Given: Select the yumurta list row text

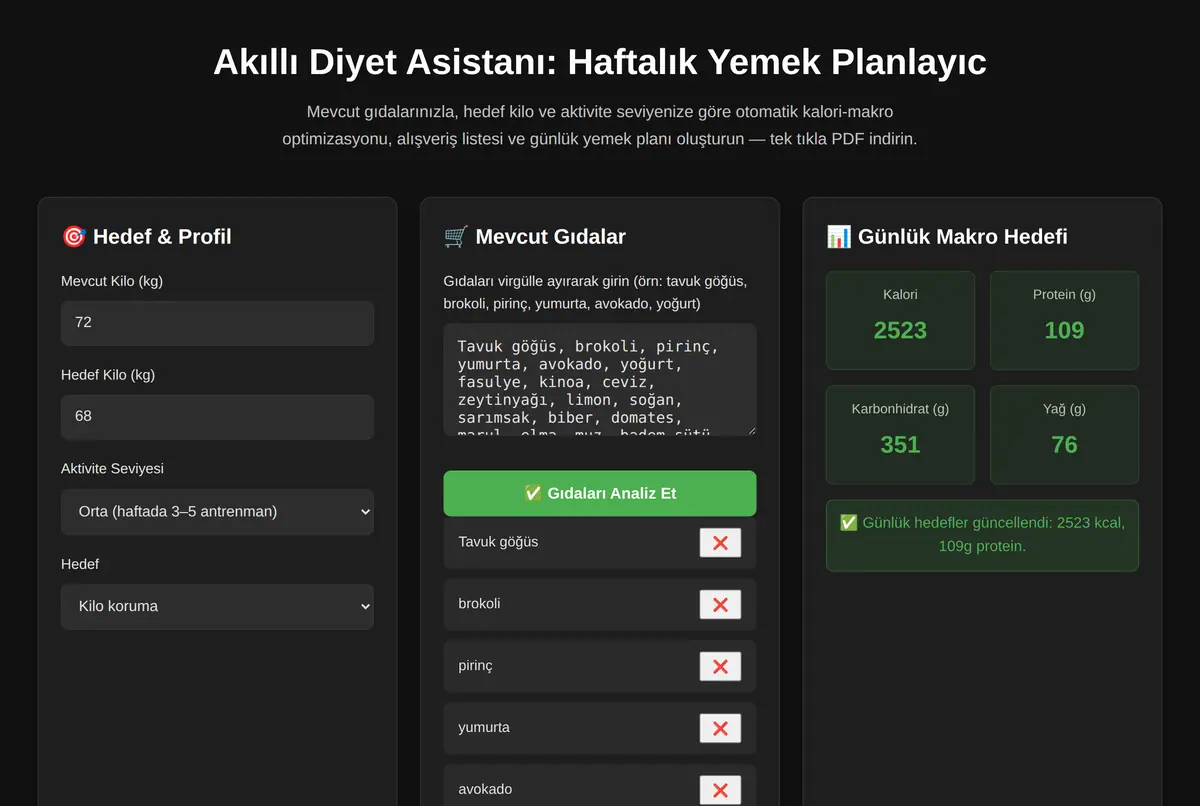Looking at the screenshot, I should point(484,728).
